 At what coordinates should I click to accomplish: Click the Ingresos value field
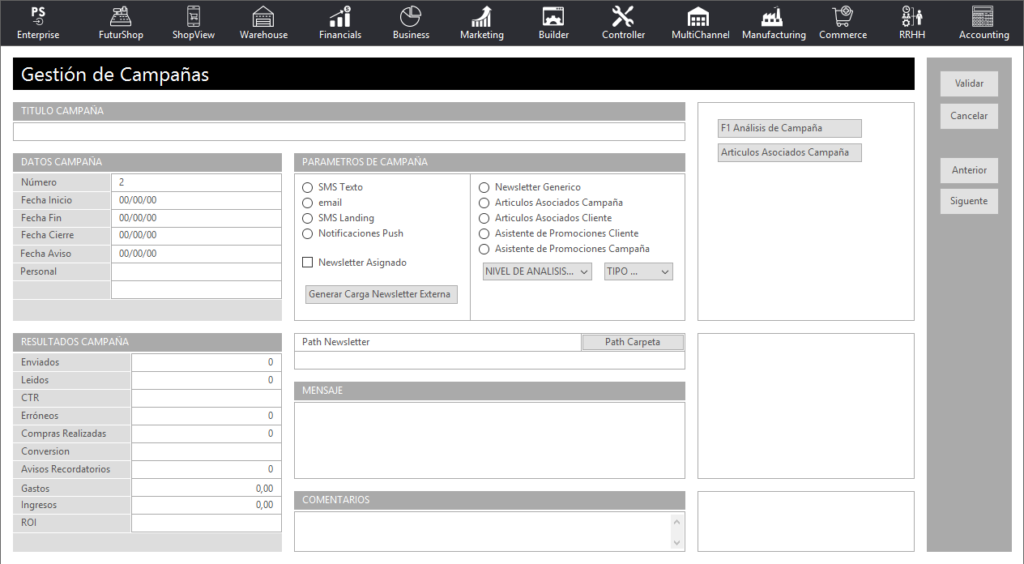point(206,505)
